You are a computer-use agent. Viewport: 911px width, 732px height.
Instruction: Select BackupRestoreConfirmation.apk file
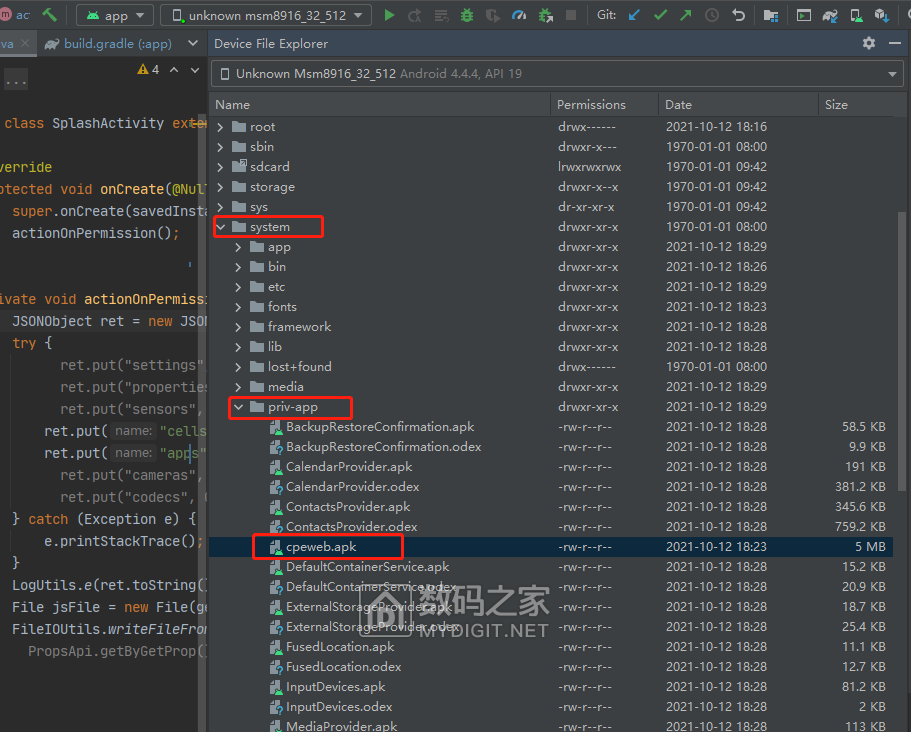(551, 427)
